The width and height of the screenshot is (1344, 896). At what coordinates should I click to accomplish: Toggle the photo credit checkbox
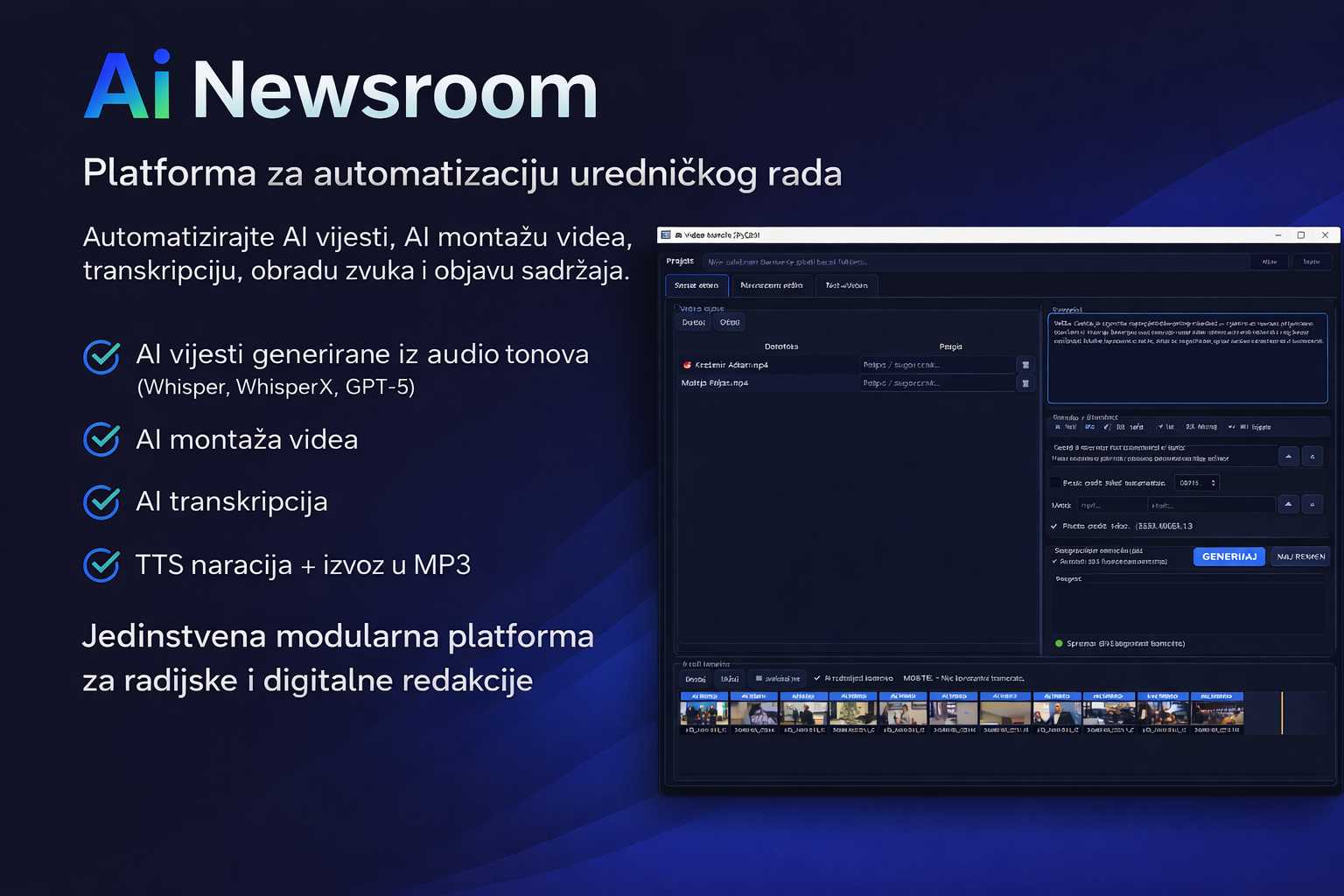[x=1053, y=526]
